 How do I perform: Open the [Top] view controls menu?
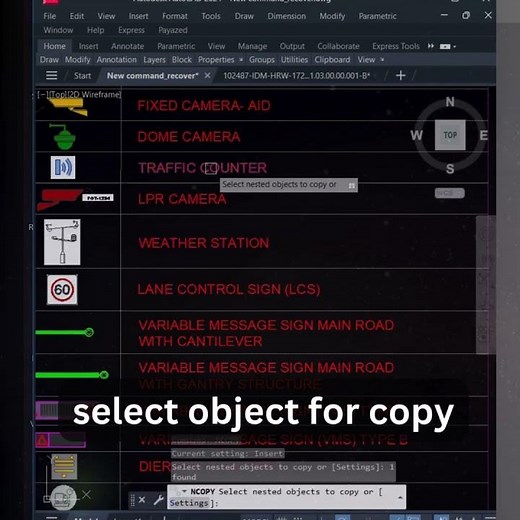click(x=58, y=95)
